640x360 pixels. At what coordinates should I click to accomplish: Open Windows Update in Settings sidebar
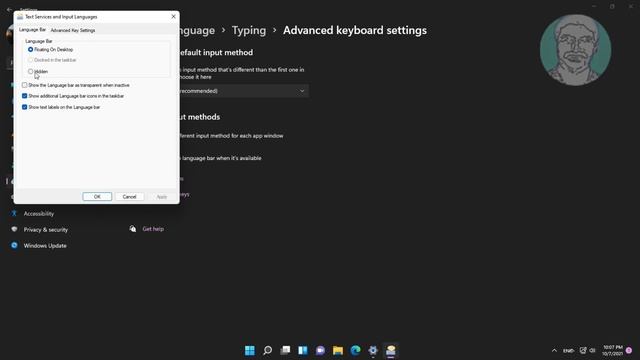45,246
